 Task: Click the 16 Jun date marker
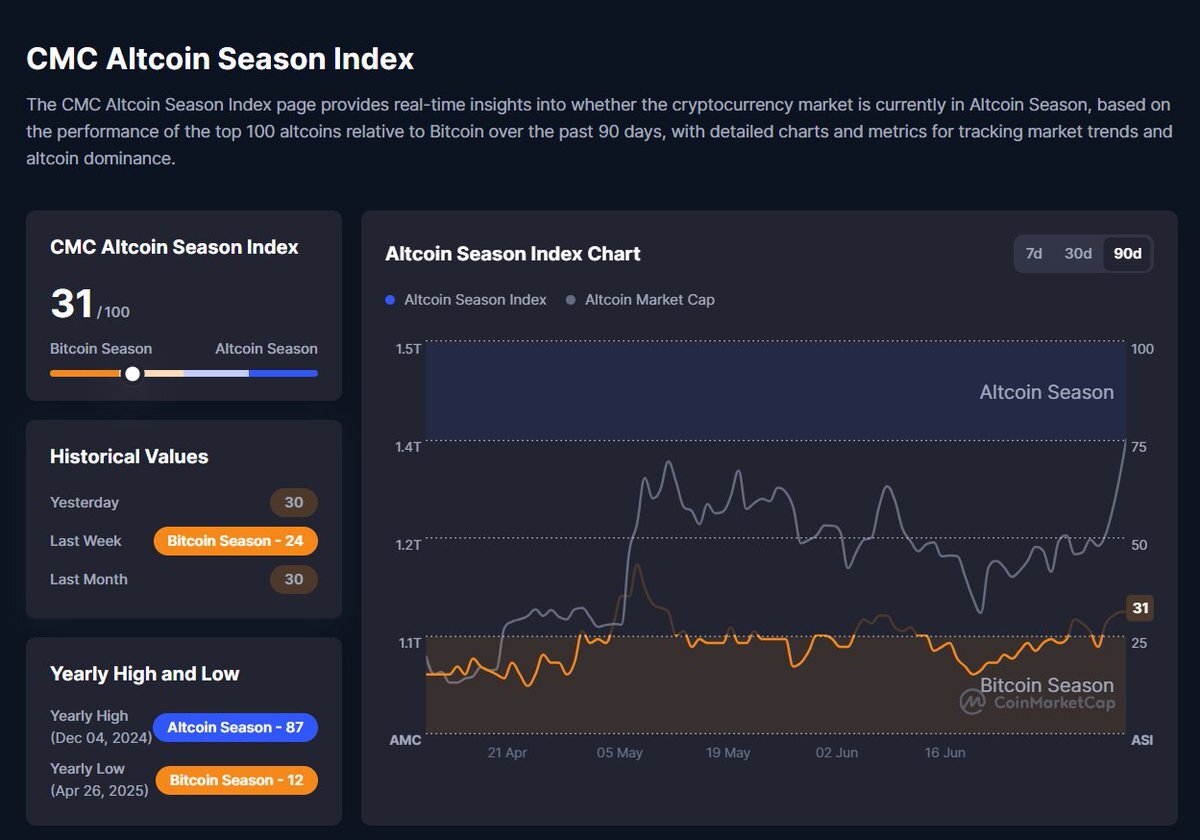tap(946, 753)
